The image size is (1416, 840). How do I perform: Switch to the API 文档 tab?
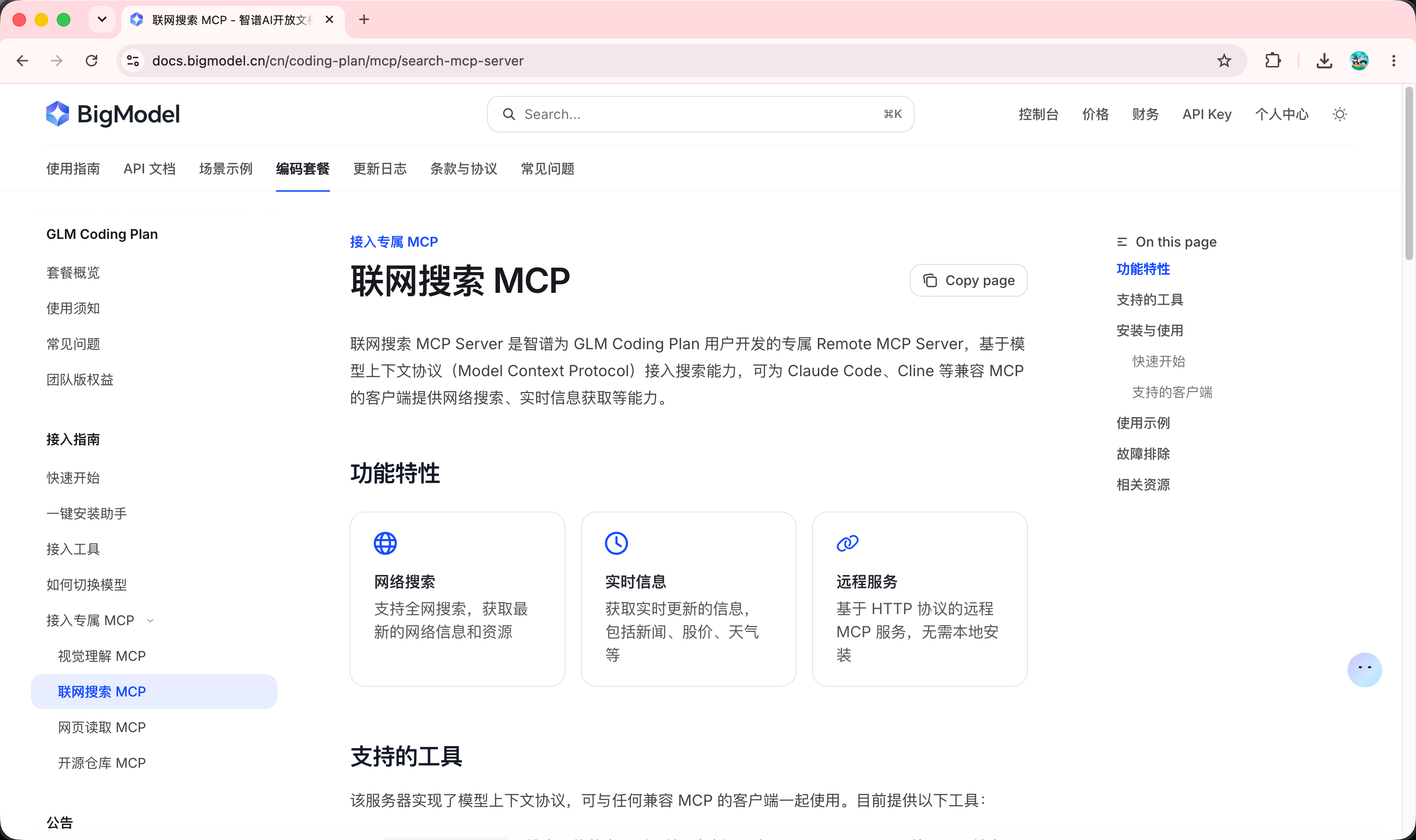(x=149, y=169)
